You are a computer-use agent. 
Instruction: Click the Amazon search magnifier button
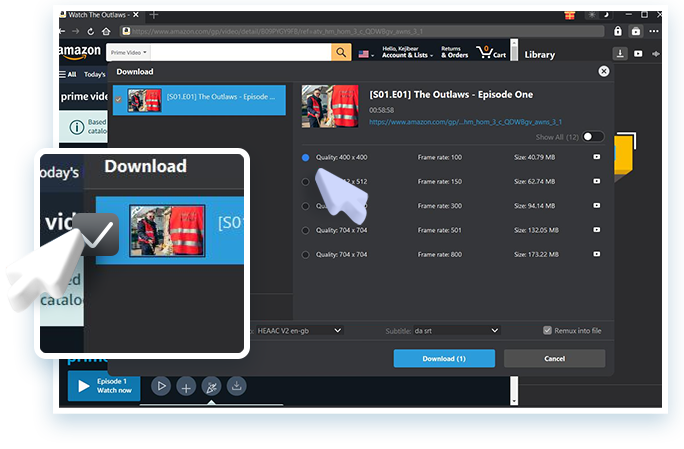coord(341,52)
